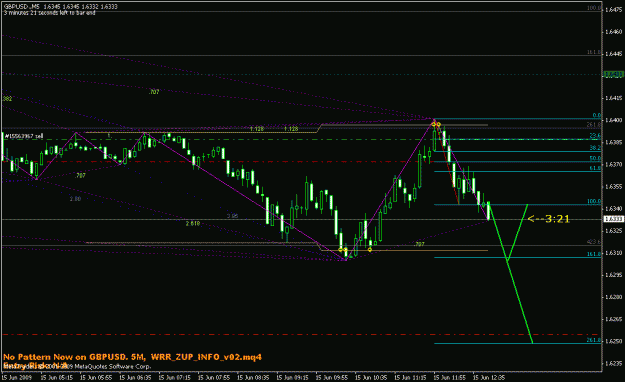Click the 1.6415 price axis label
This screenshot has height=382, width=625.
pos(614,98)
